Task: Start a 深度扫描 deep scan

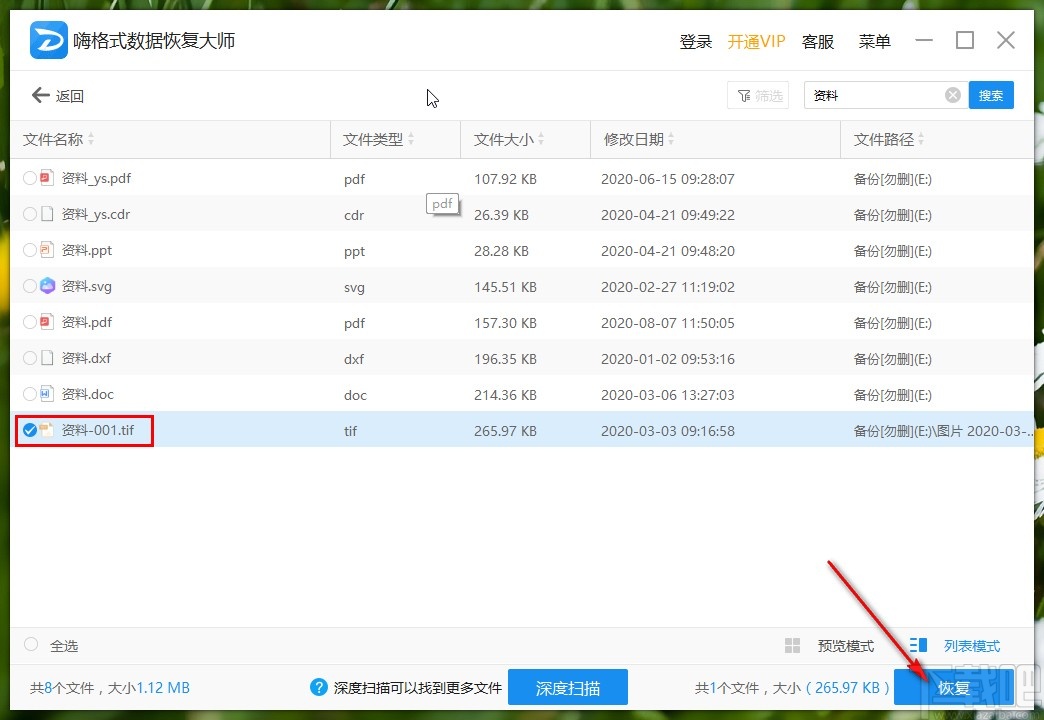Action: (568, 687)
